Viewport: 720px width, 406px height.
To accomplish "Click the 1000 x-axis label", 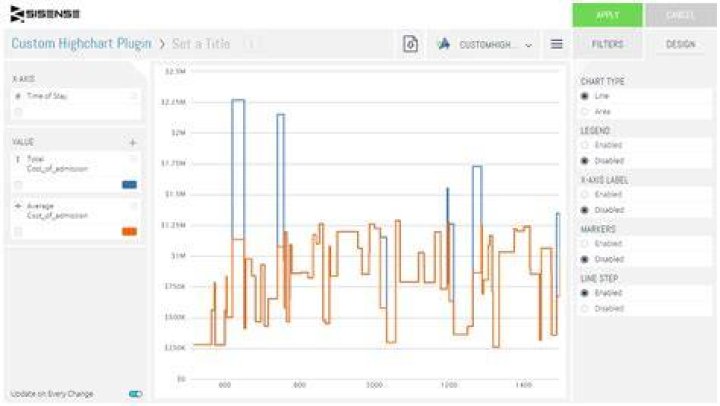I will 374,385.
